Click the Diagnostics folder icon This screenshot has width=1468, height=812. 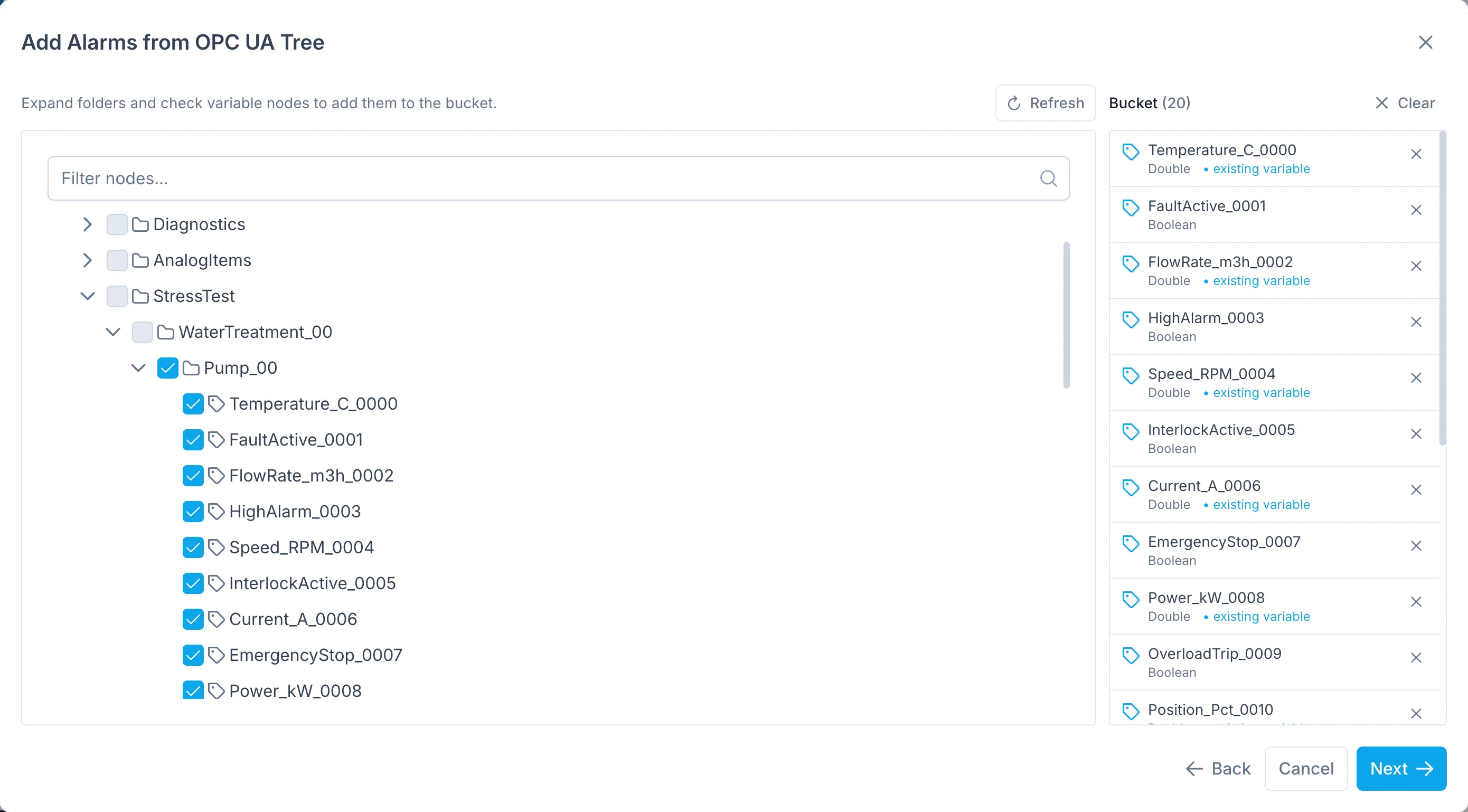(x=140, y=224)
